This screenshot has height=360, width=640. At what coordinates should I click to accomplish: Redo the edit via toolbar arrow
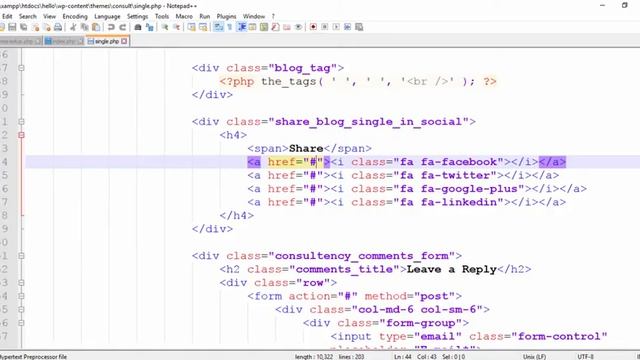pos(122,27)
